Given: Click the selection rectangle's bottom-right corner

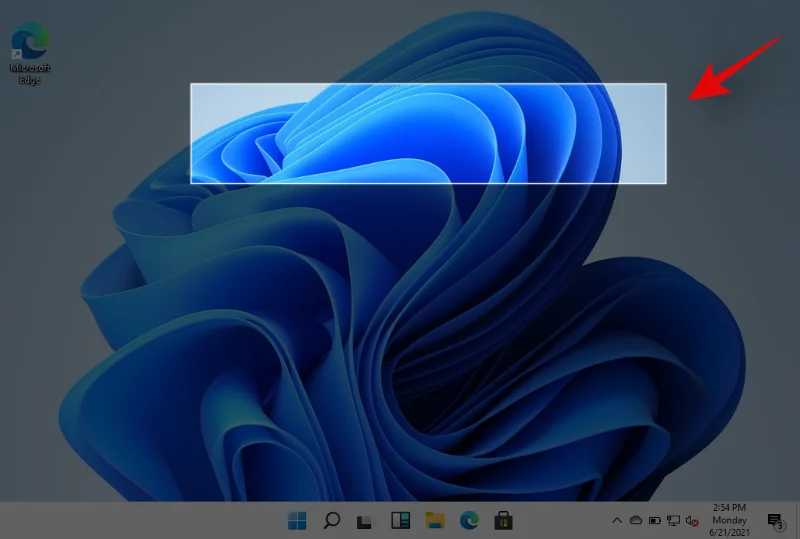Looking at the screenshot, I should [666, 183].
